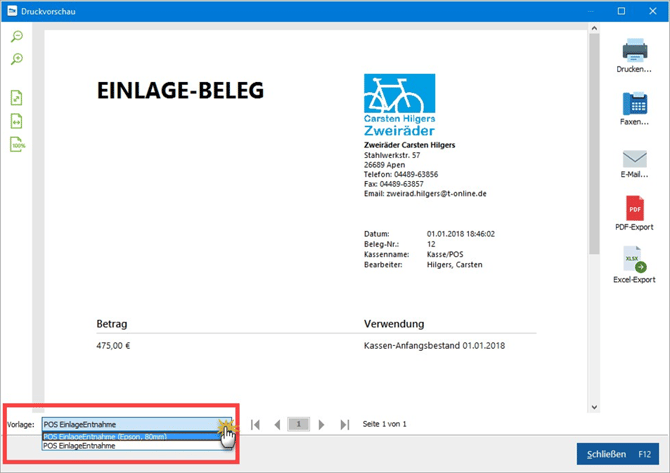
Task: Fit page to width
Action: coord(17,121)
